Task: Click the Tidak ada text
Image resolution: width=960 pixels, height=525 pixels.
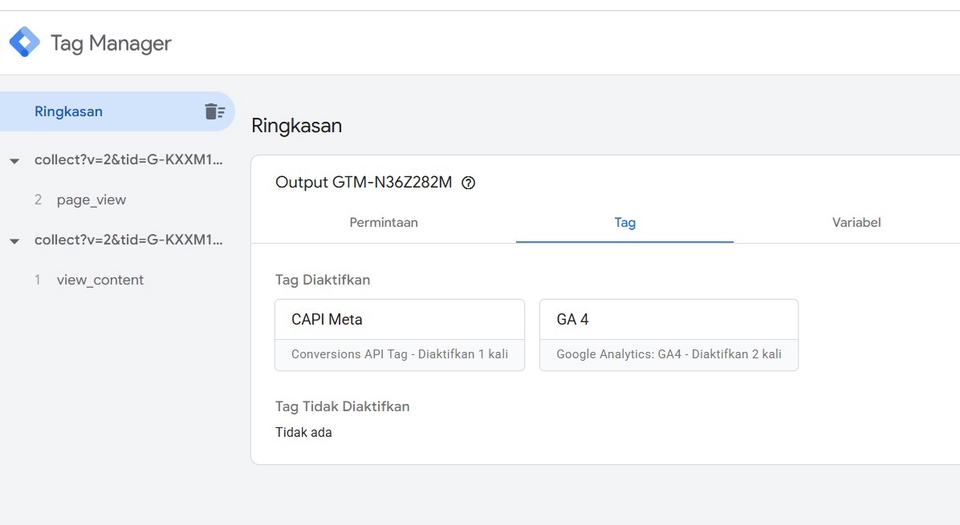Action: 304,432
